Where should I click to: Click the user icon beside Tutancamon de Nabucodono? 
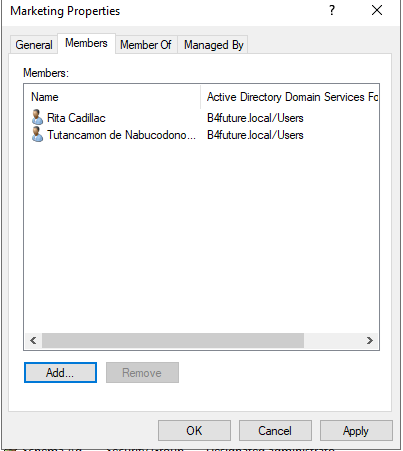[37, 134]
